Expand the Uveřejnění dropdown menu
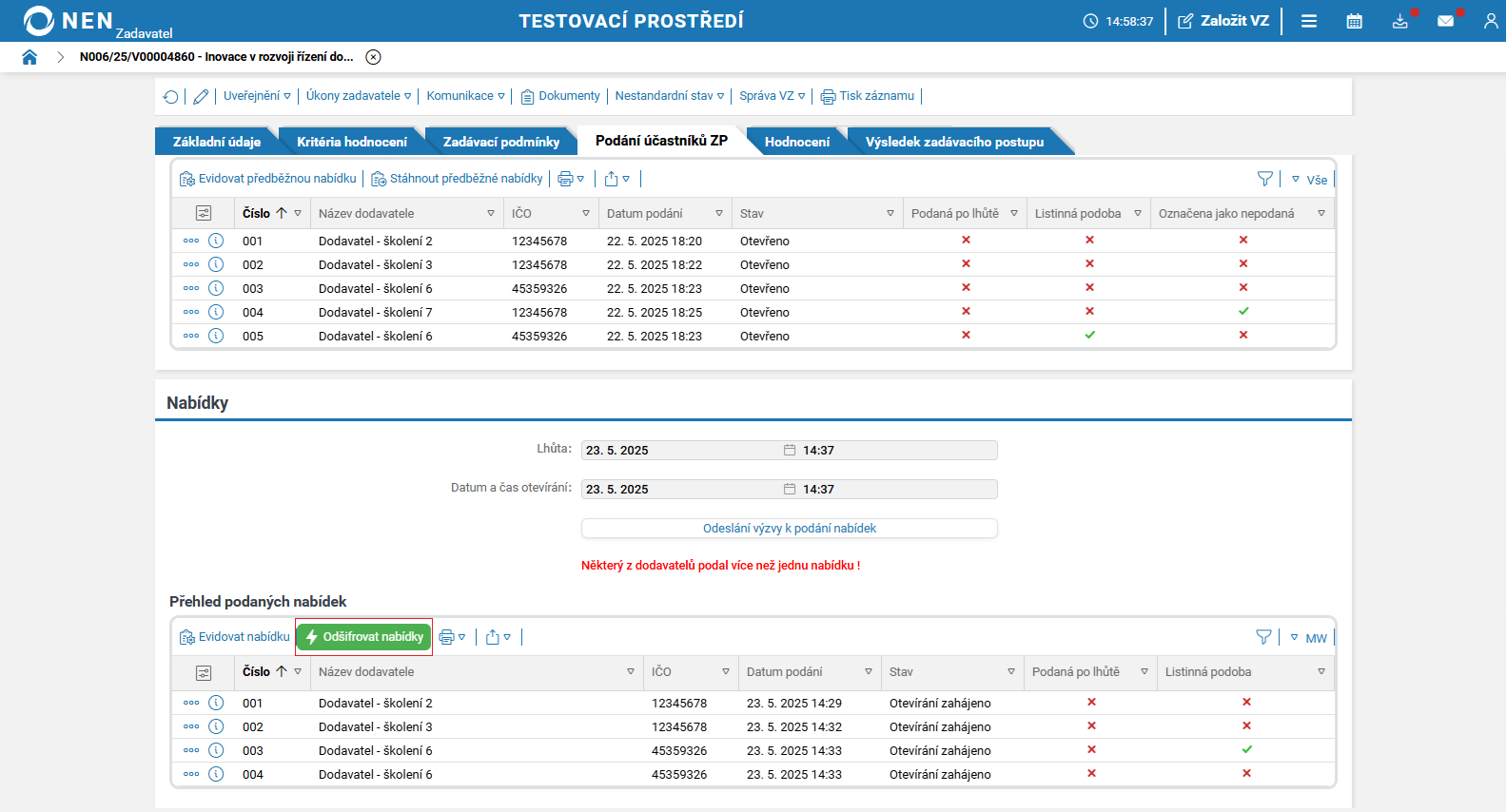Viewport: 1506px width, 812px height. point(257,96)
